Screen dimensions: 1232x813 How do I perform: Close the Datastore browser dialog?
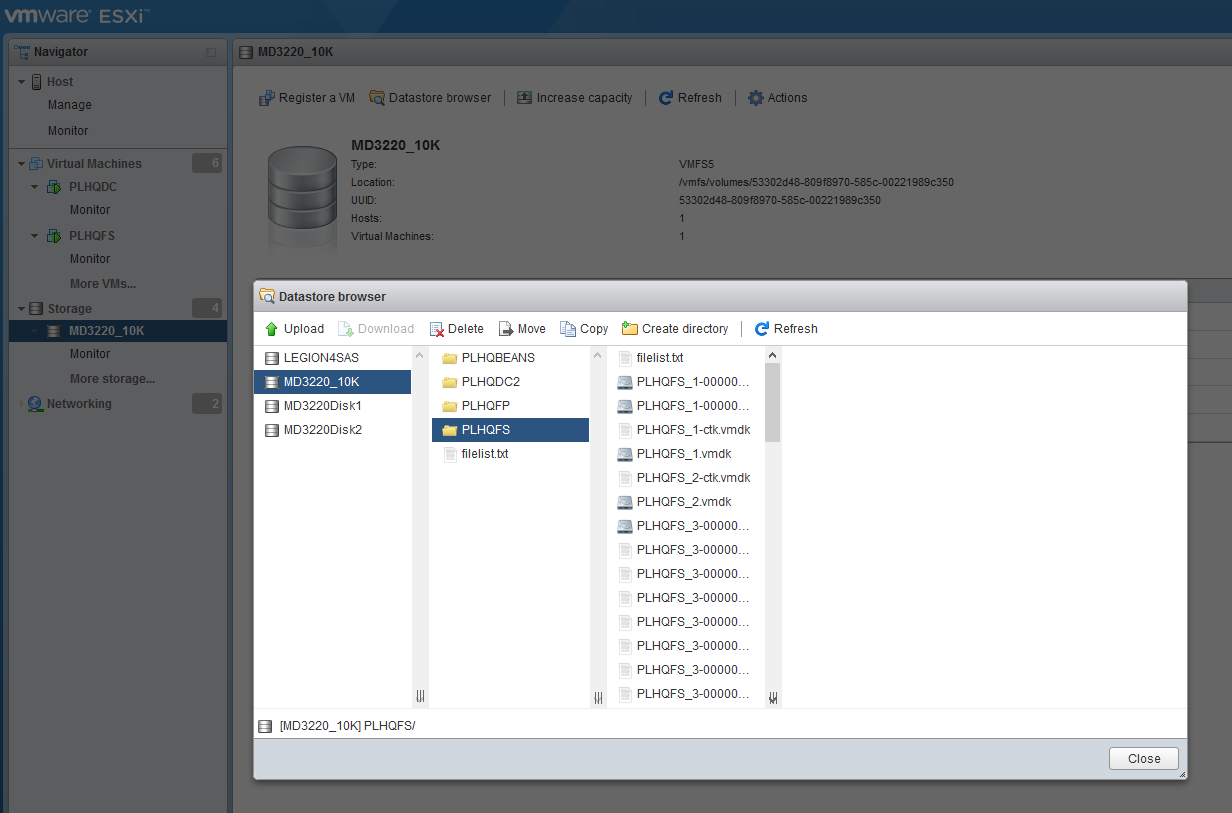1144,758
